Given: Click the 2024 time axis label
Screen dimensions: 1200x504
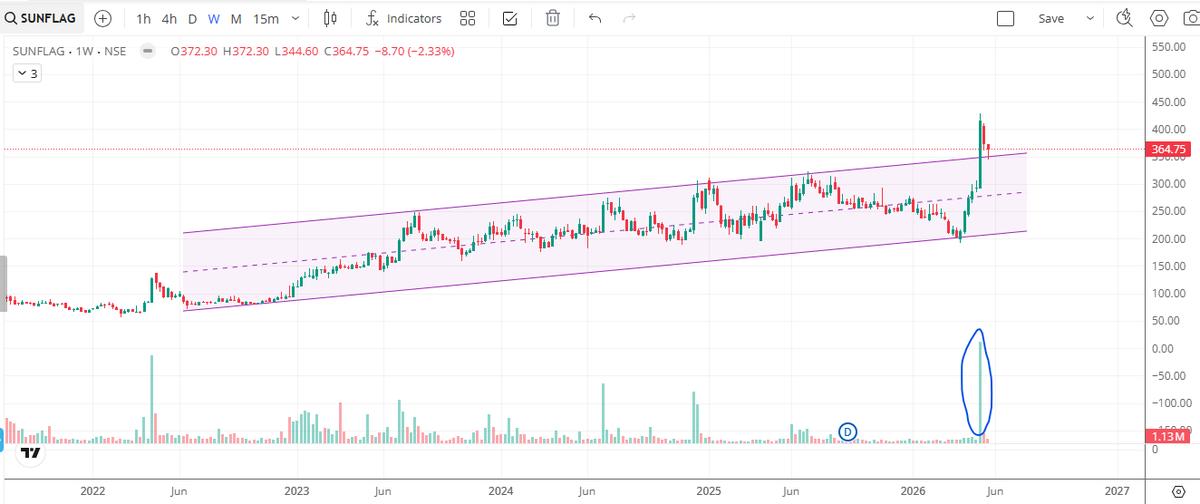Looking at the screenshot, I should (501, 490).
